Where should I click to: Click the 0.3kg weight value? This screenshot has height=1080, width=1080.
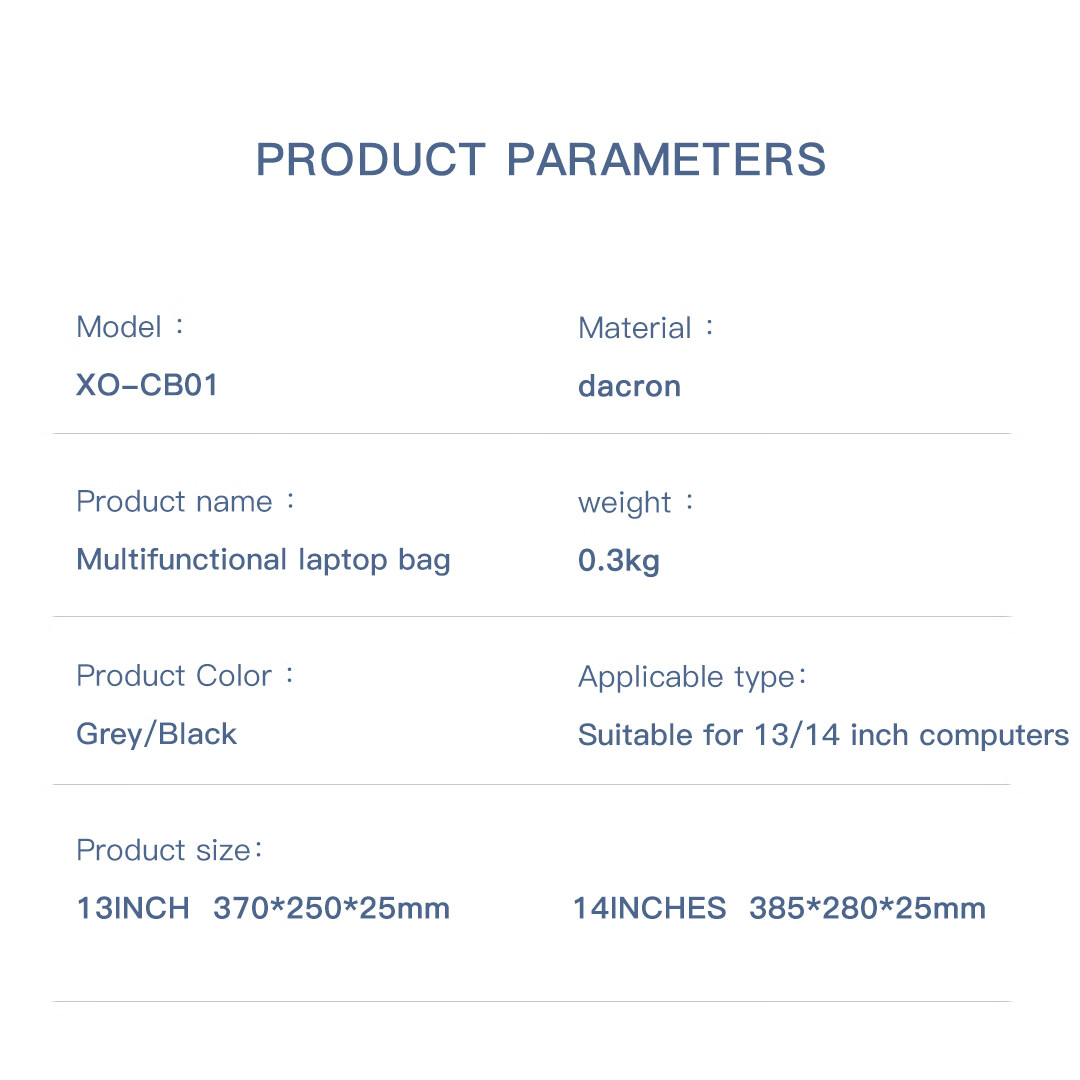618,560
